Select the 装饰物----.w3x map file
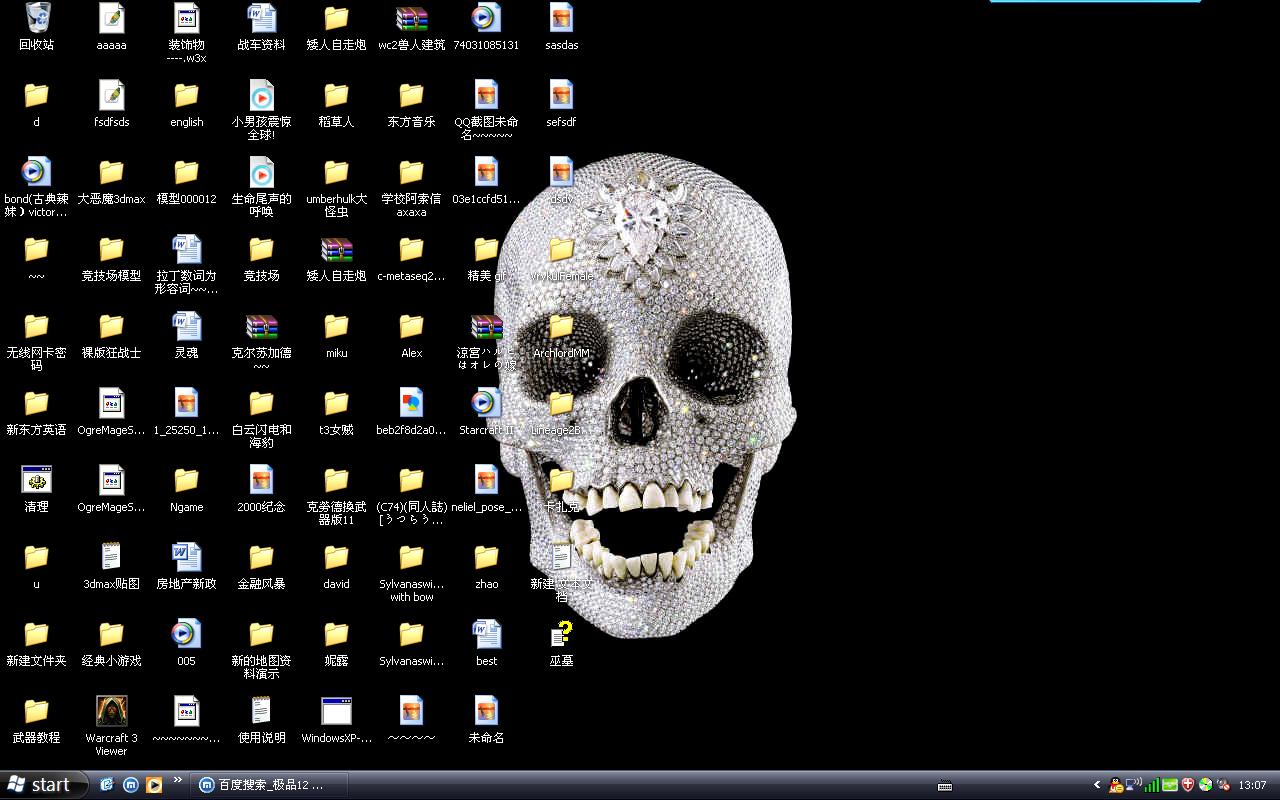 pos(187,18)
